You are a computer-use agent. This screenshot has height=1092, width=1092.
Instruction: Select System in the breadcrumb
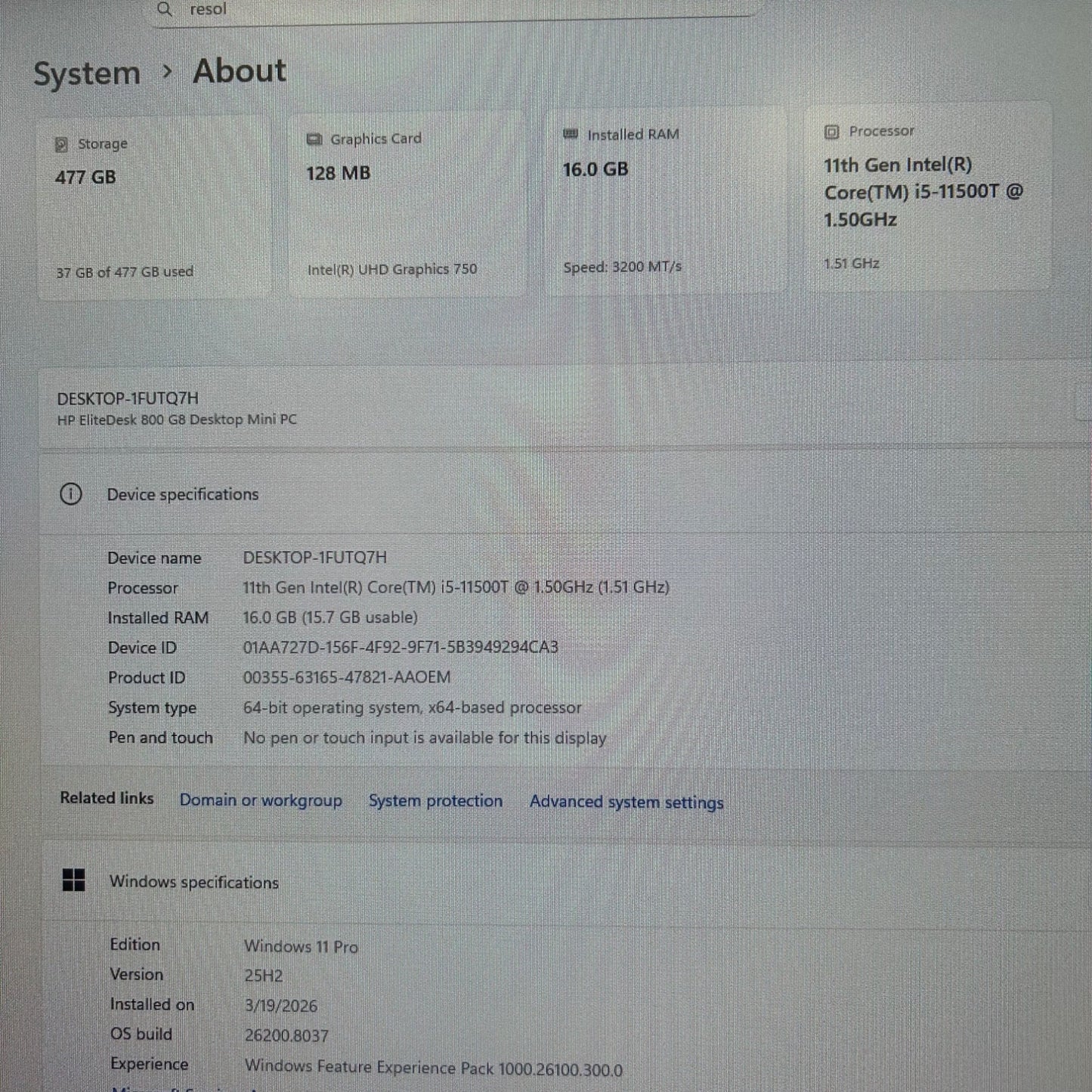86,72
